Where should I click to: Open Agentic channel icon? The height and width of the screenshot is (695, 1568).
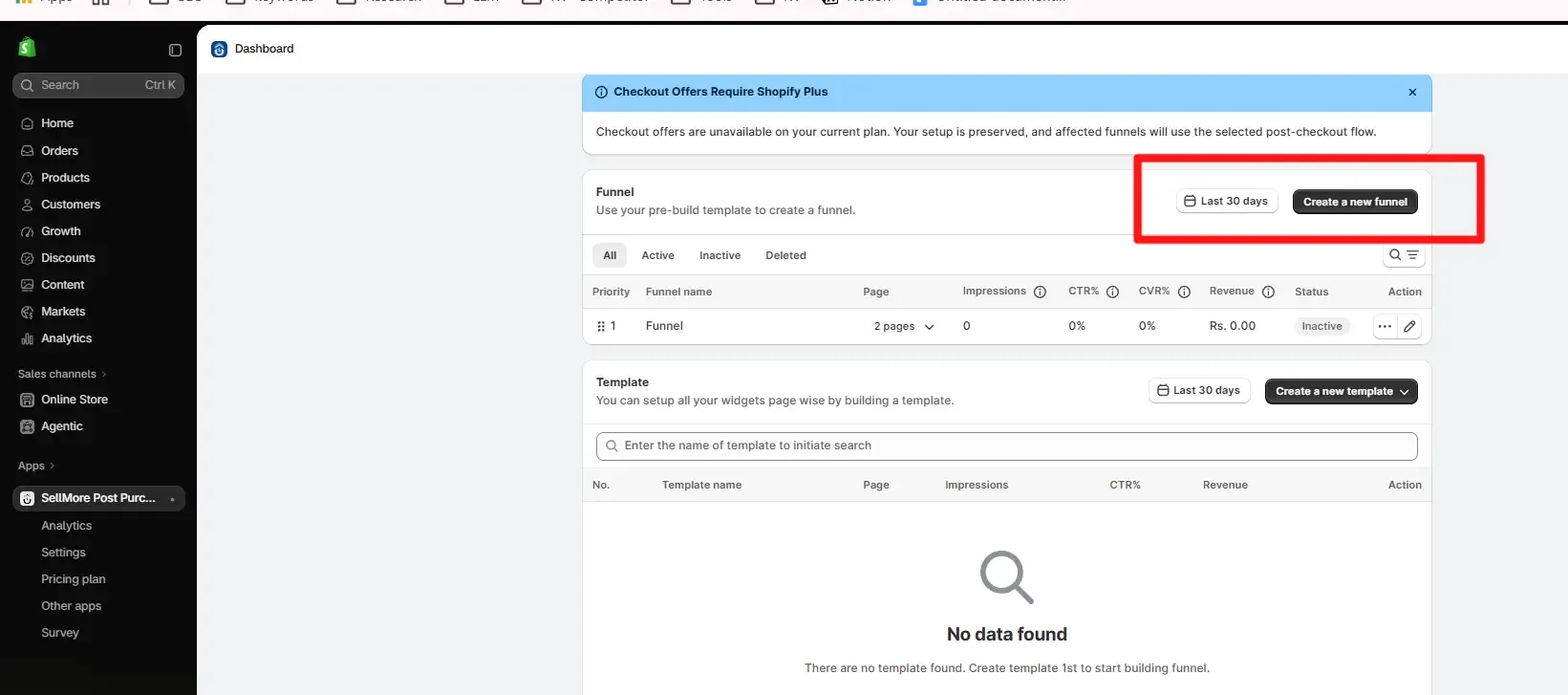click(27, 426)
